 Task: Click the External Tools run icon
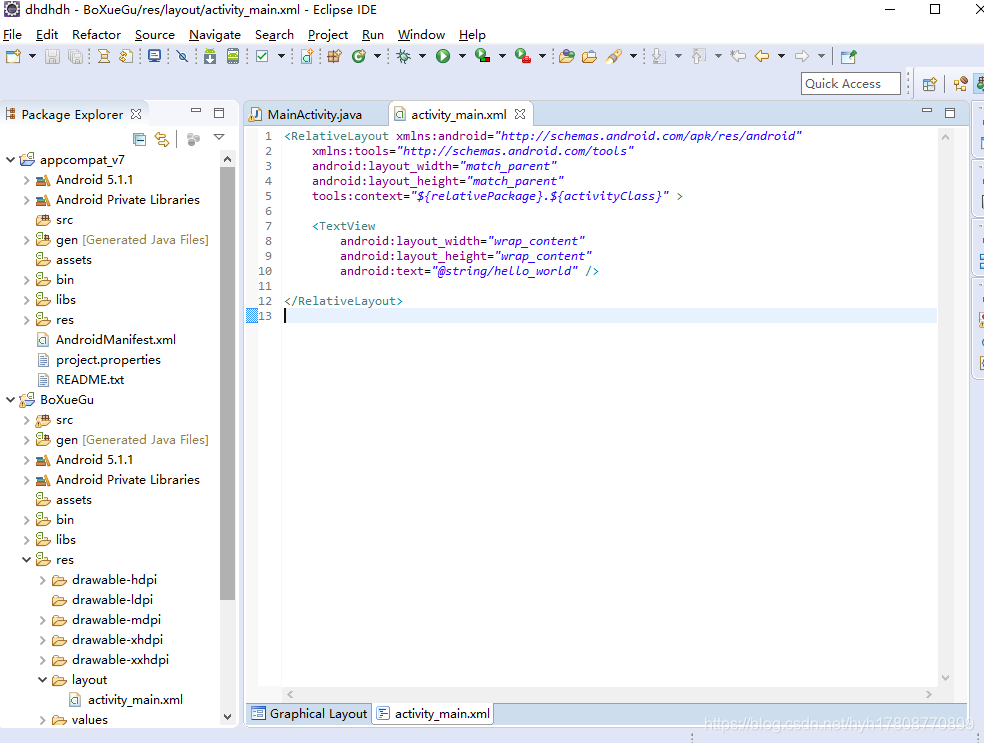pyautogui.click(x=523, y=56)
